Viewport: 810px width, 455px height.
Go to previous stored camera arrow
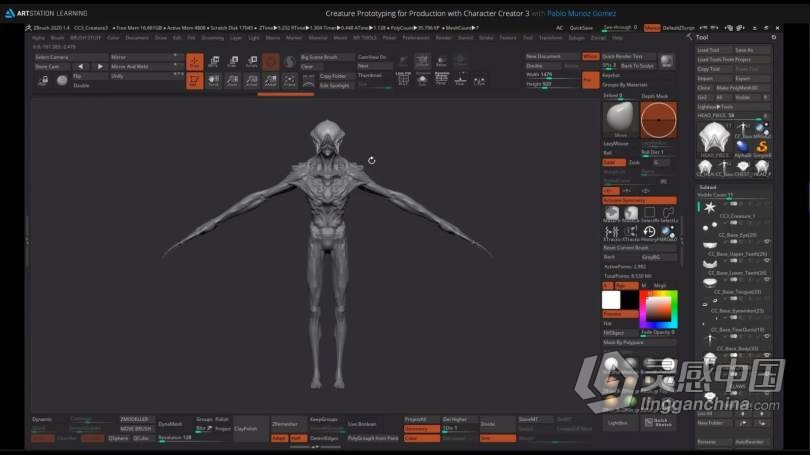tap(80, 67)
